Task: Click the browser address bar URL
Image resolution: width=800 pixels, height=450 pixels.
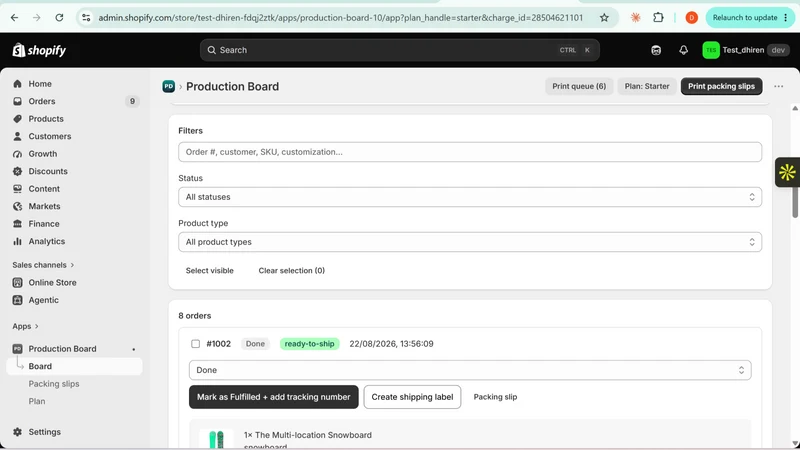Action: point(340,17)
